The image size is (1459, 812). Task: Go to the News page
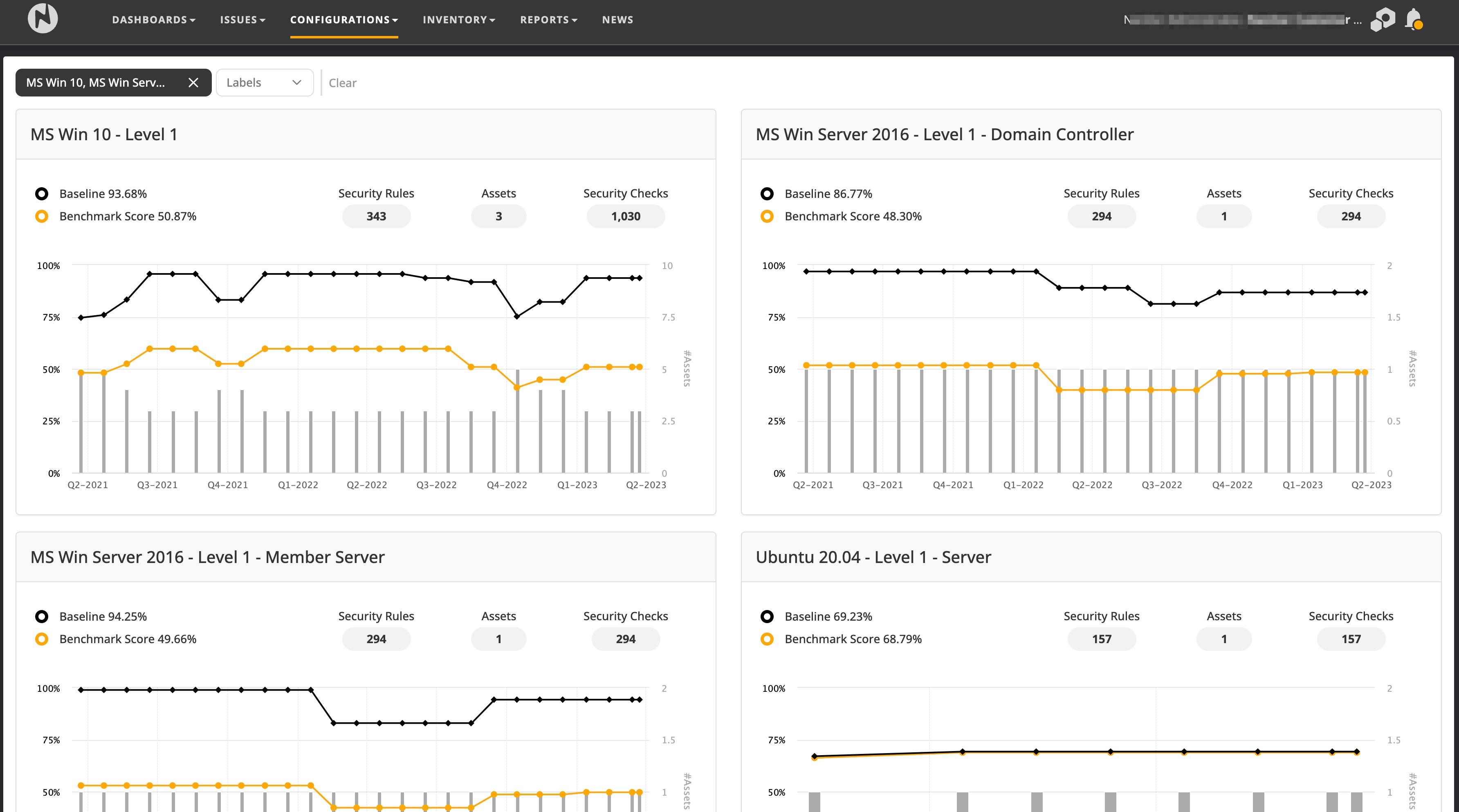pos(617,20)
